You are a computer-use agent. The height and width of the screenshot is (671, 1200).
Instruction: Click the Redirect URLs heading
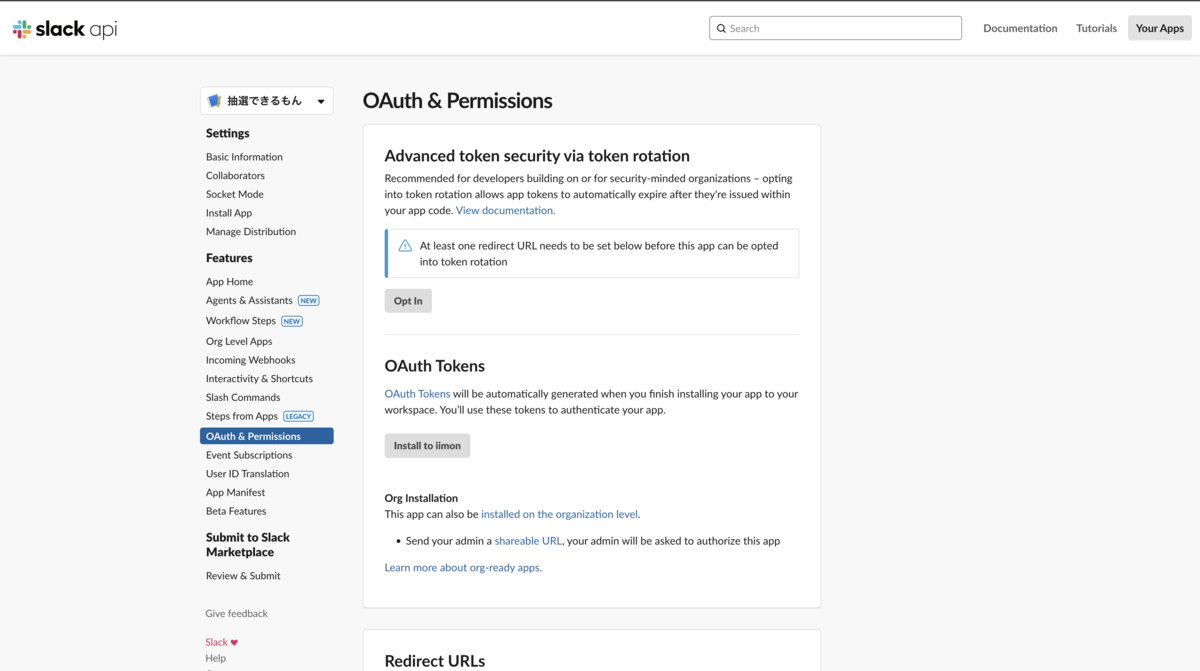435,661
